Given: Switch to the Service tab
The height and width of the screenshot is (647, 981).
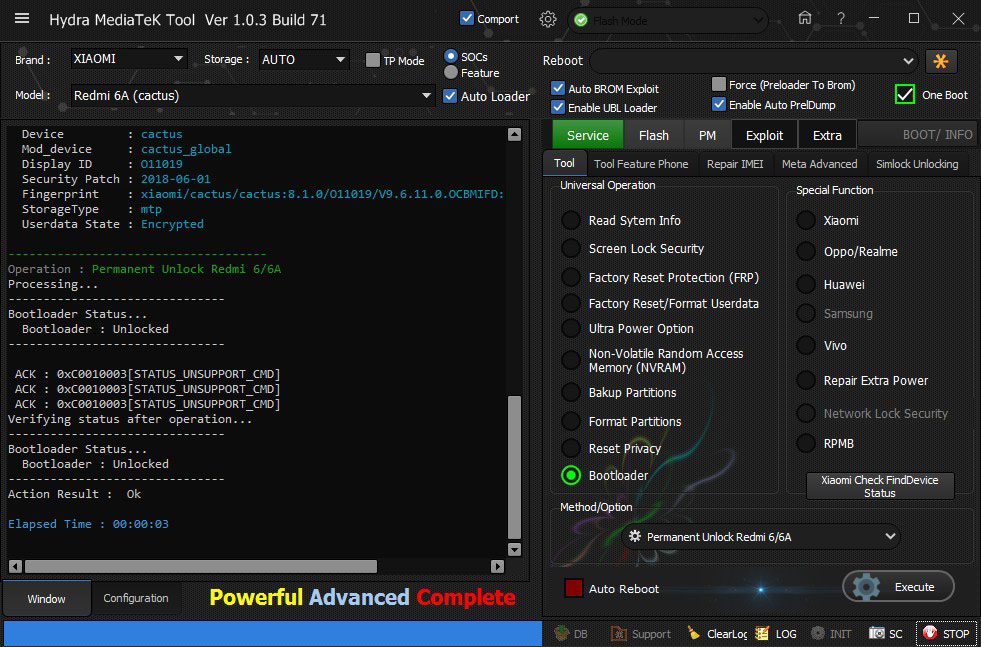Looking at the screenshot, I should (x=587, y=135).
